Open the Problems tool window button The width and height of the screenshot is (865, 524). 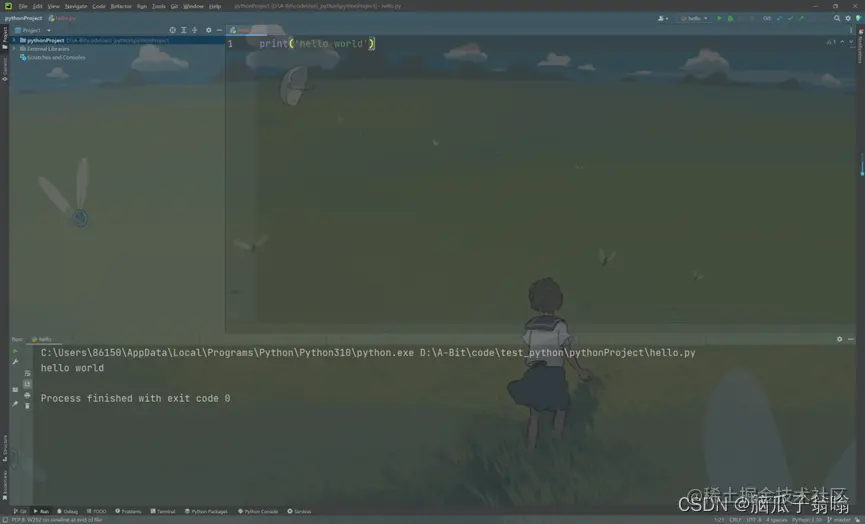click(129, 511)
